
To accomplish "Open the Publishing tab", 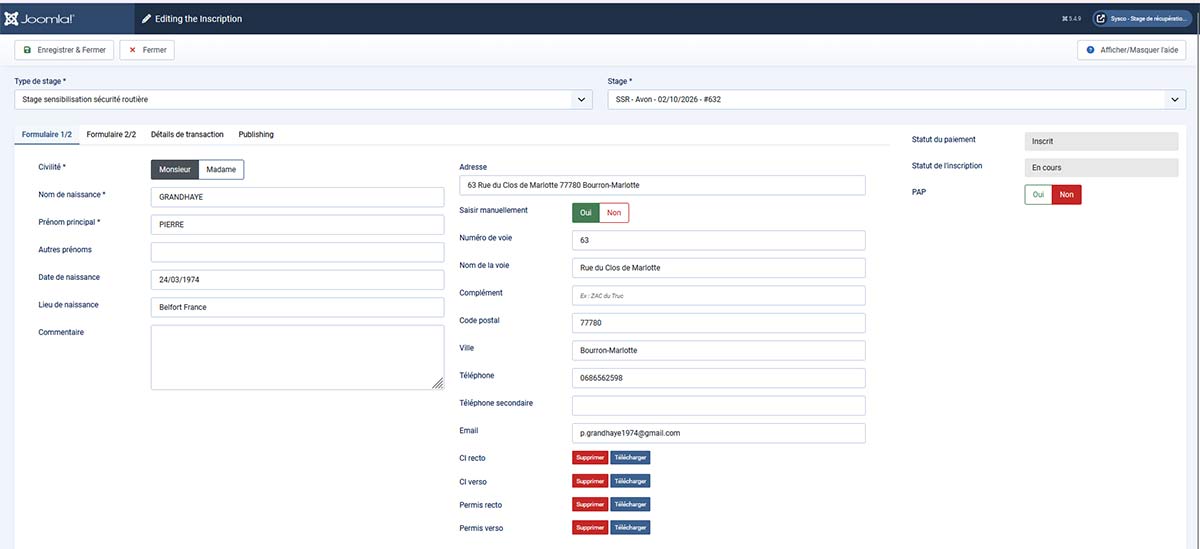I will (x=256, y=134).
